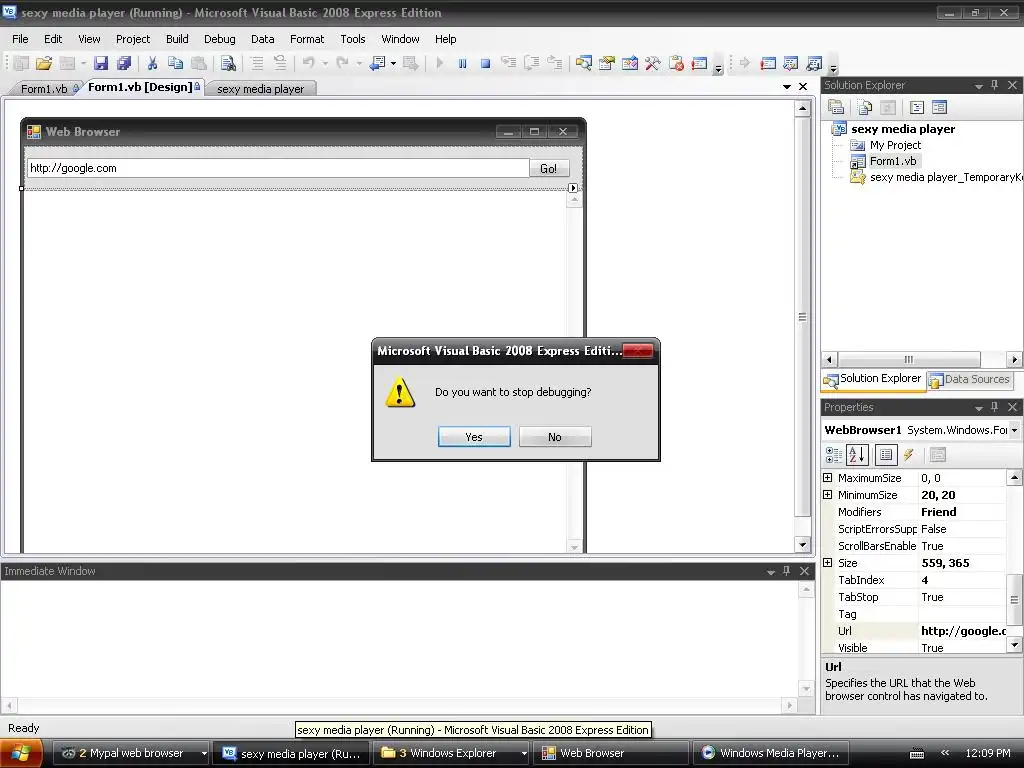Open the Data menu

pyautogui.click(x=263, y=39)
